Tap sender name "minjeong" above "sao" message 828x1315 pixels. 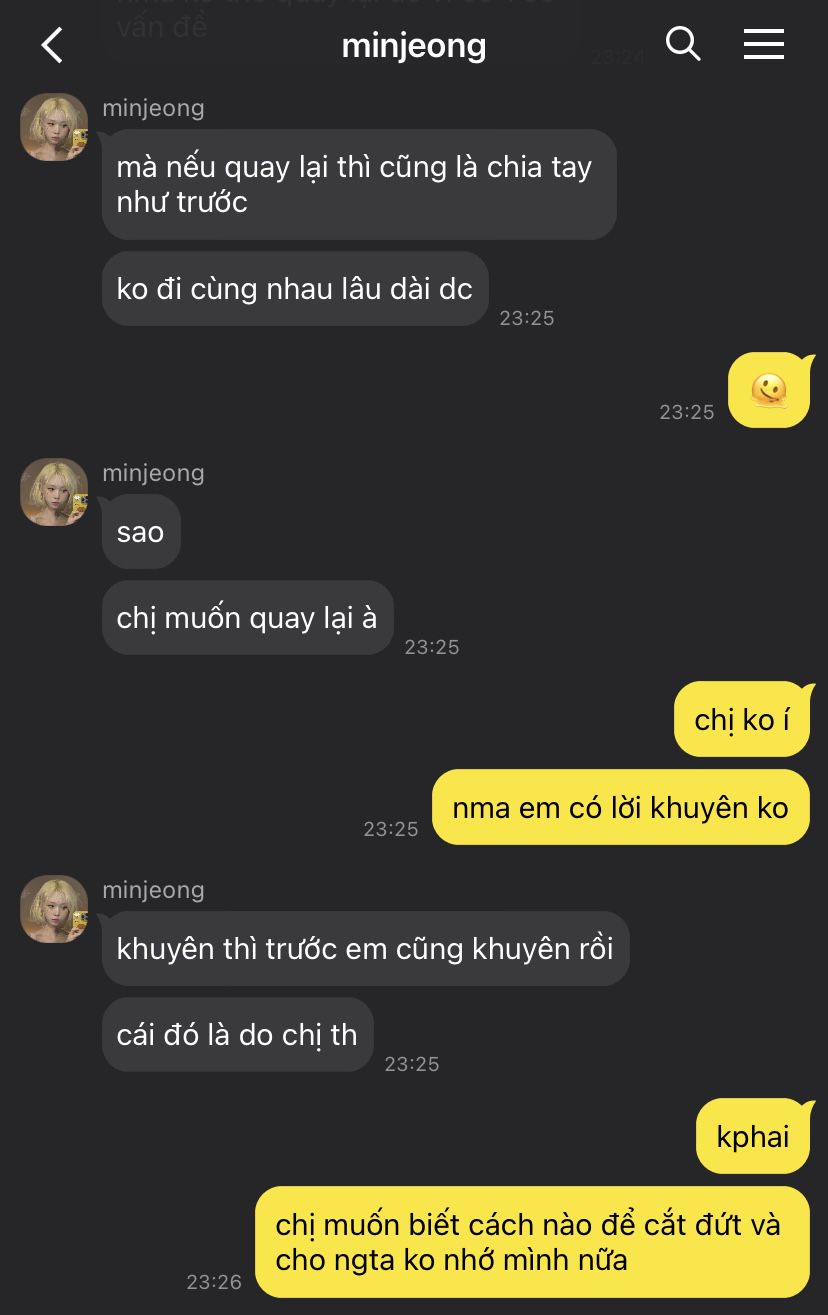(153, 473)
